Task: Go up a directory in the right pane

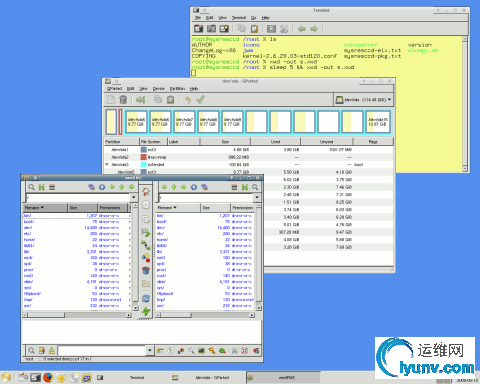Action: tap(174, 187)
